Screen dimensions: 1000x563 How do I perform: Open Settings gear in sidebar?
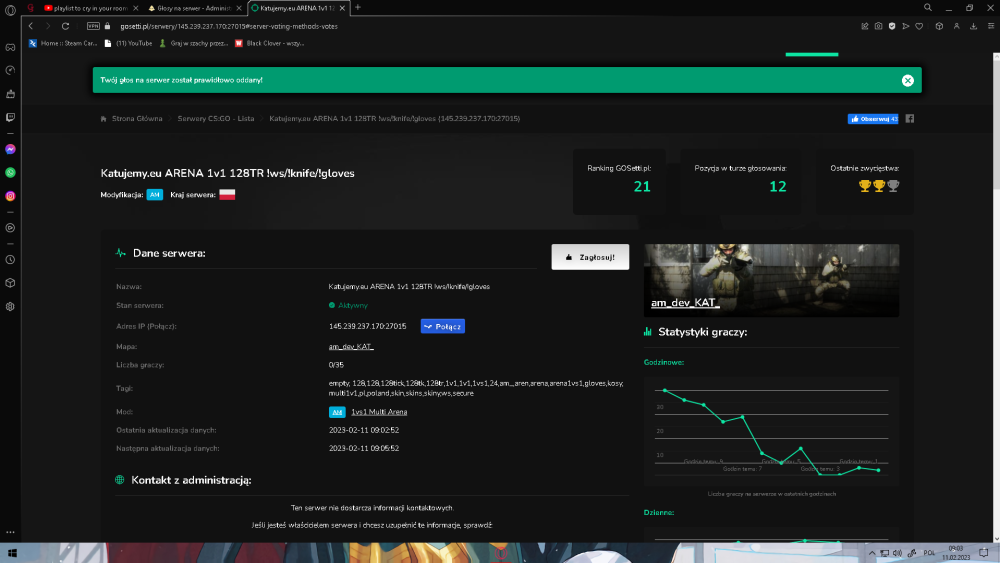click(10, 307)
